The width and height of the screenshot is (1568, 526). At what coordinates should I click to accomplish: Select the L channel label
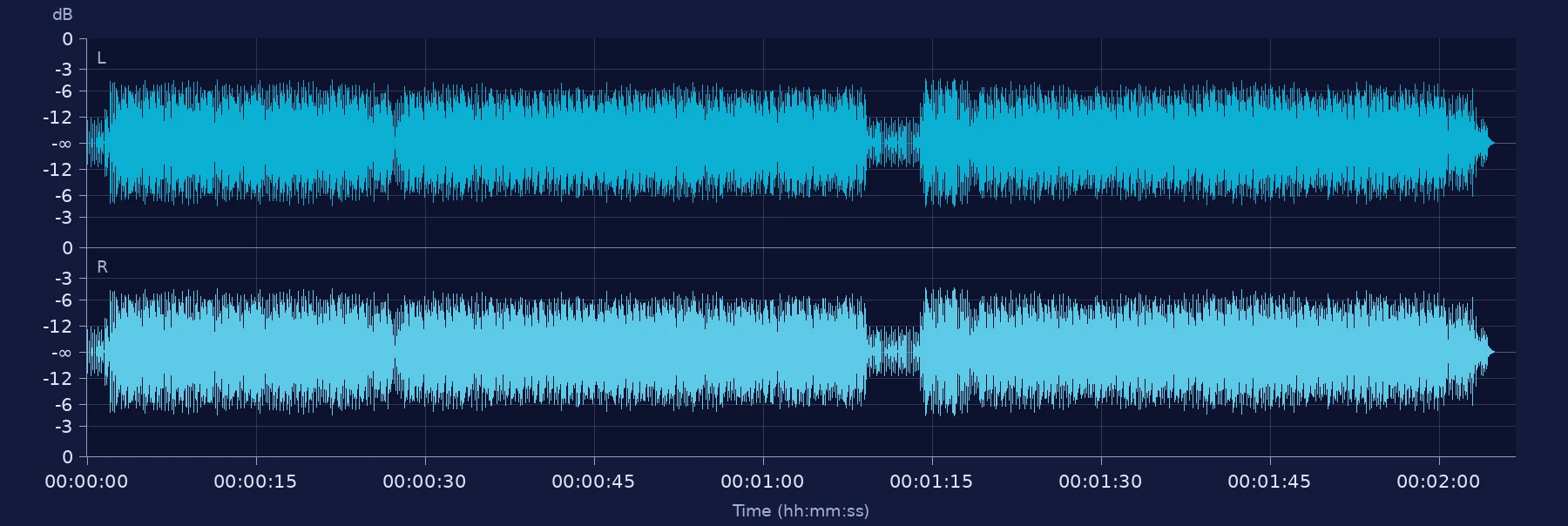(101, 58)
